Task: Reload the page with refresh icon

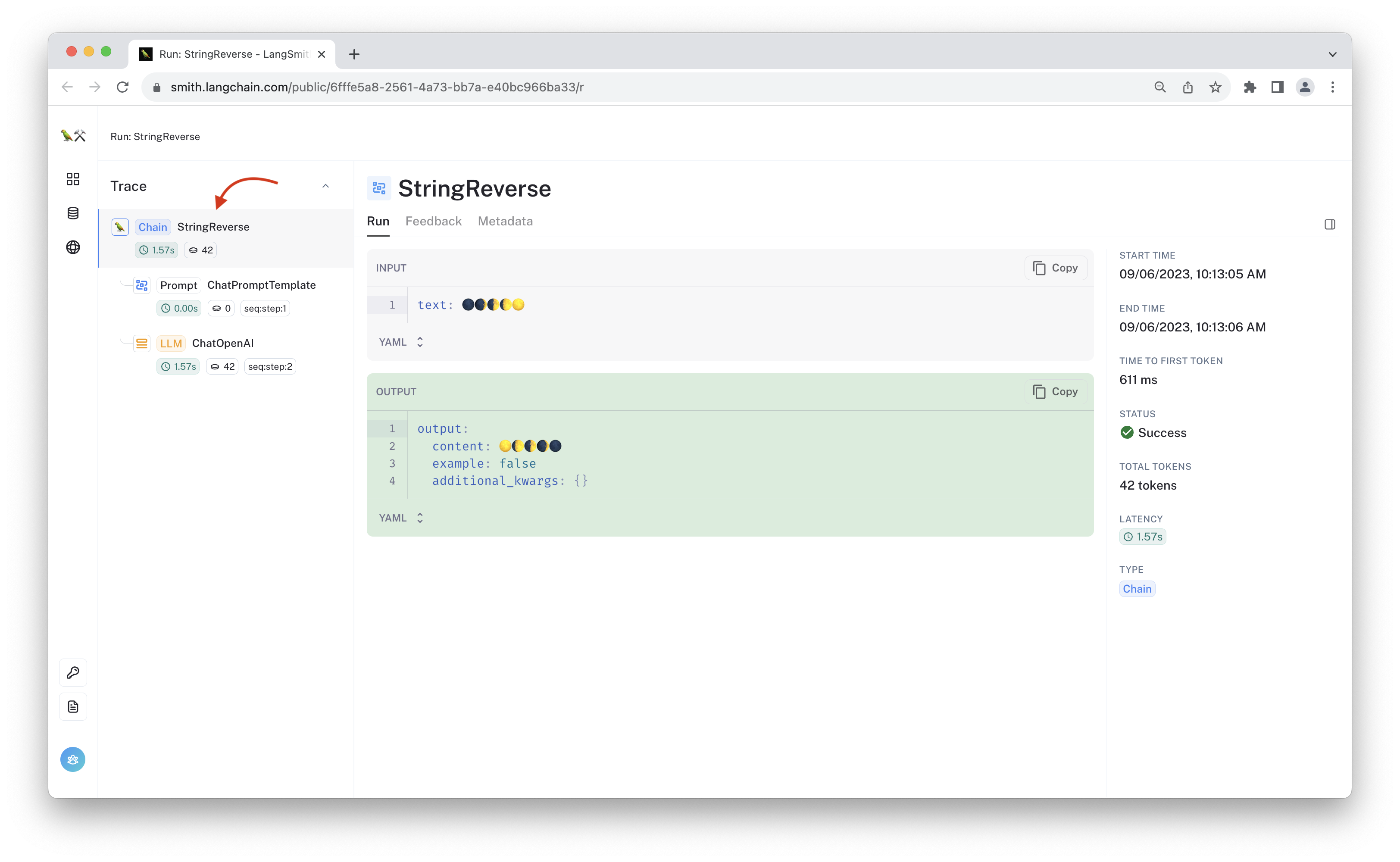Action: pyautogui.click(x=122, y=87)
